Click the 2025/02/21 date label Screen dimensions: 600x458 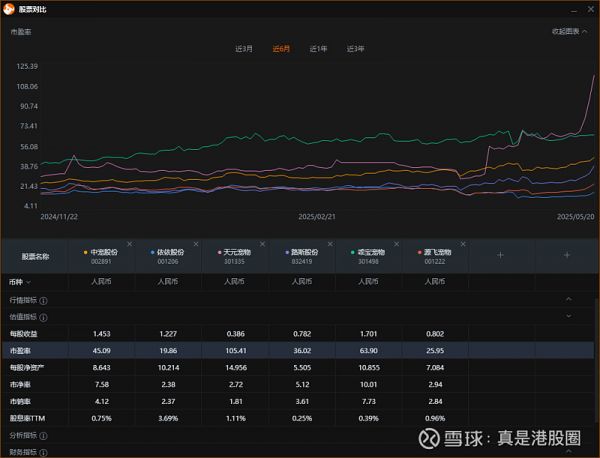pyautogui.click(x=317, y=217)
